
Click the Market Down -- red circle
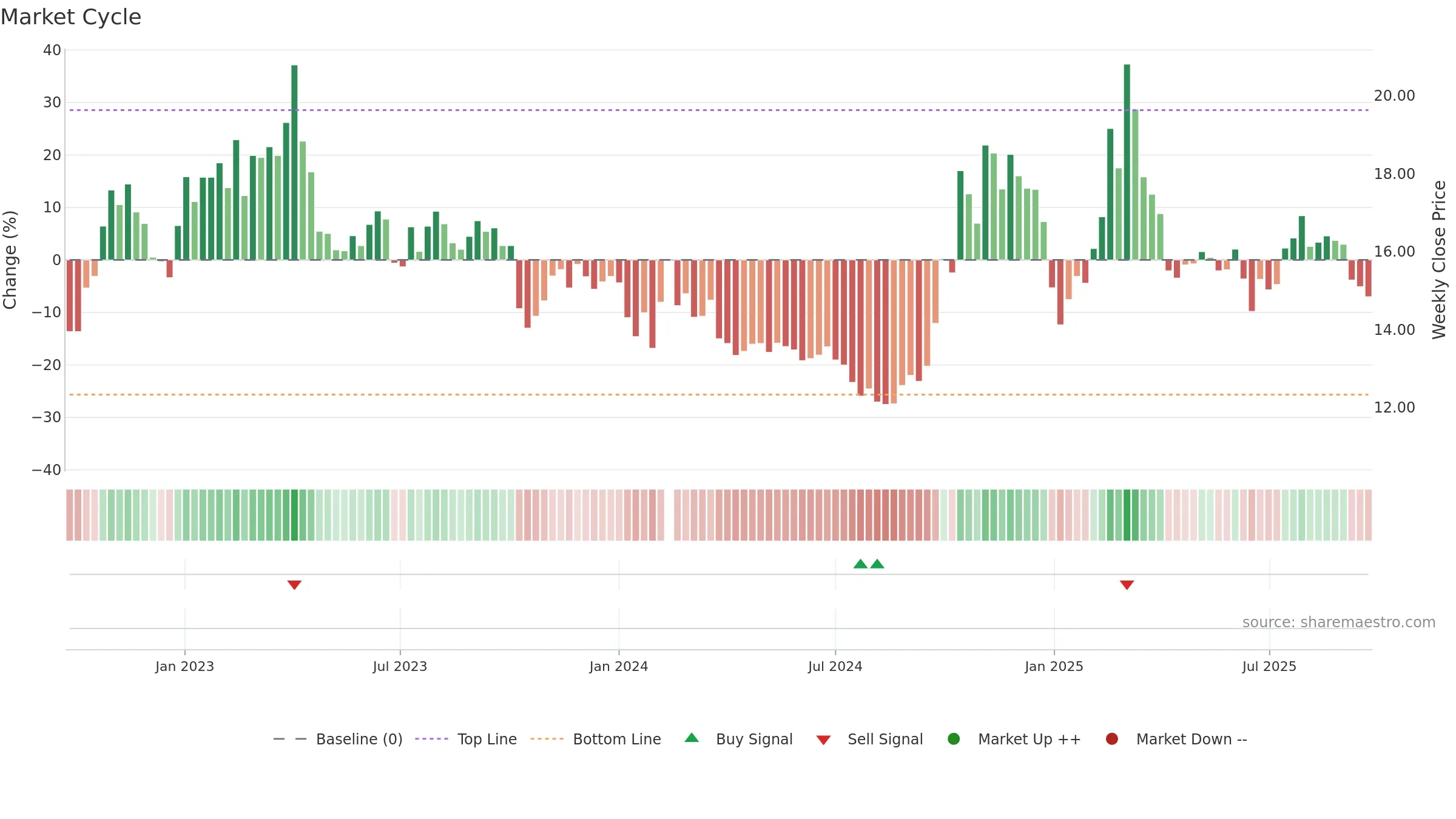1112,739
